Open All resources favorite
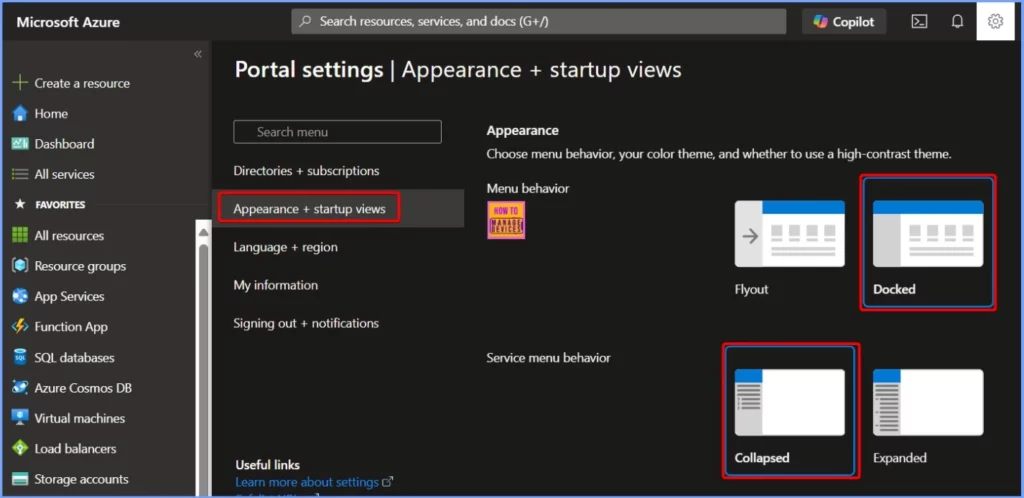1024x498 pixels. click(x=69, y=235)
